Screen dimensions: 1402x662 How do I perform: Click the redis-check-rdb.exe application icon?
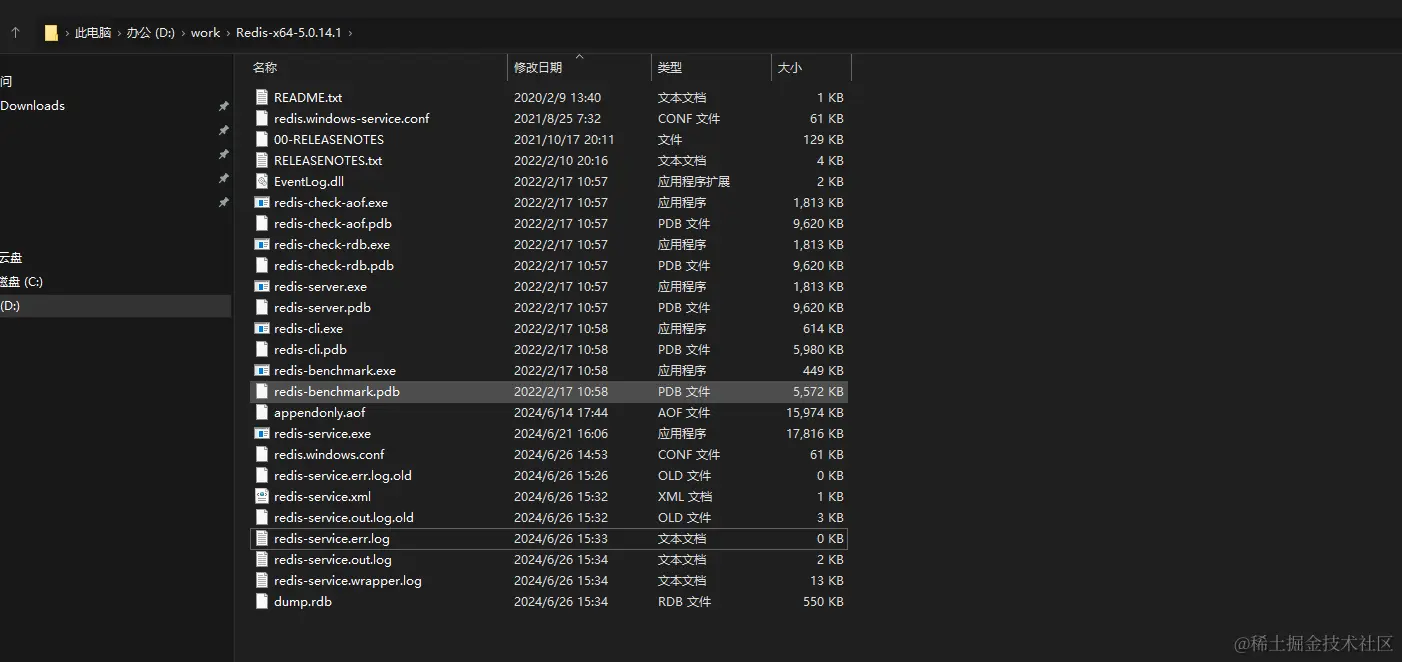point(262,244)
